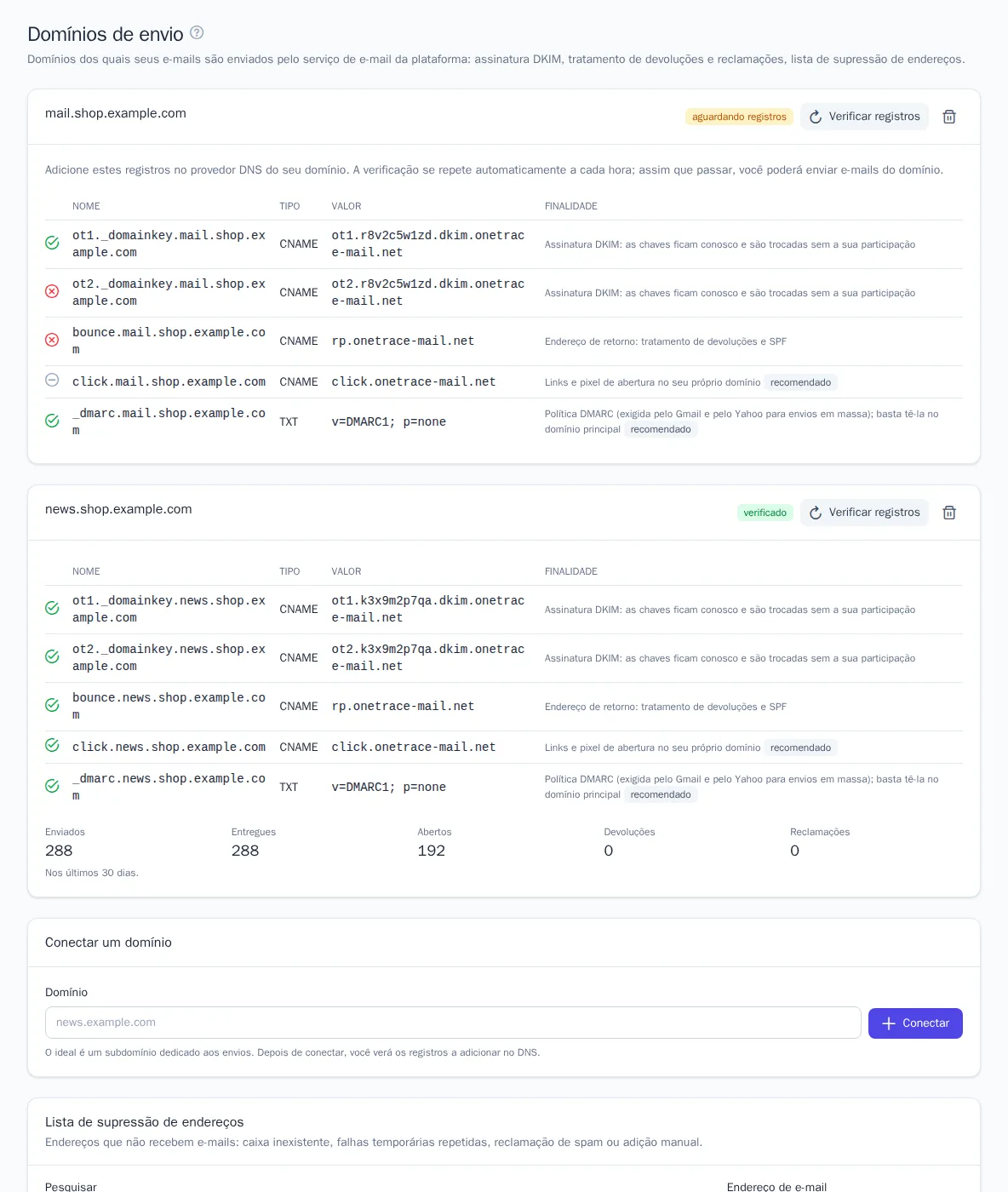Delete the news.shop.example.com domain
This screenshot has width=1008, height=1192.
[949, 513]
